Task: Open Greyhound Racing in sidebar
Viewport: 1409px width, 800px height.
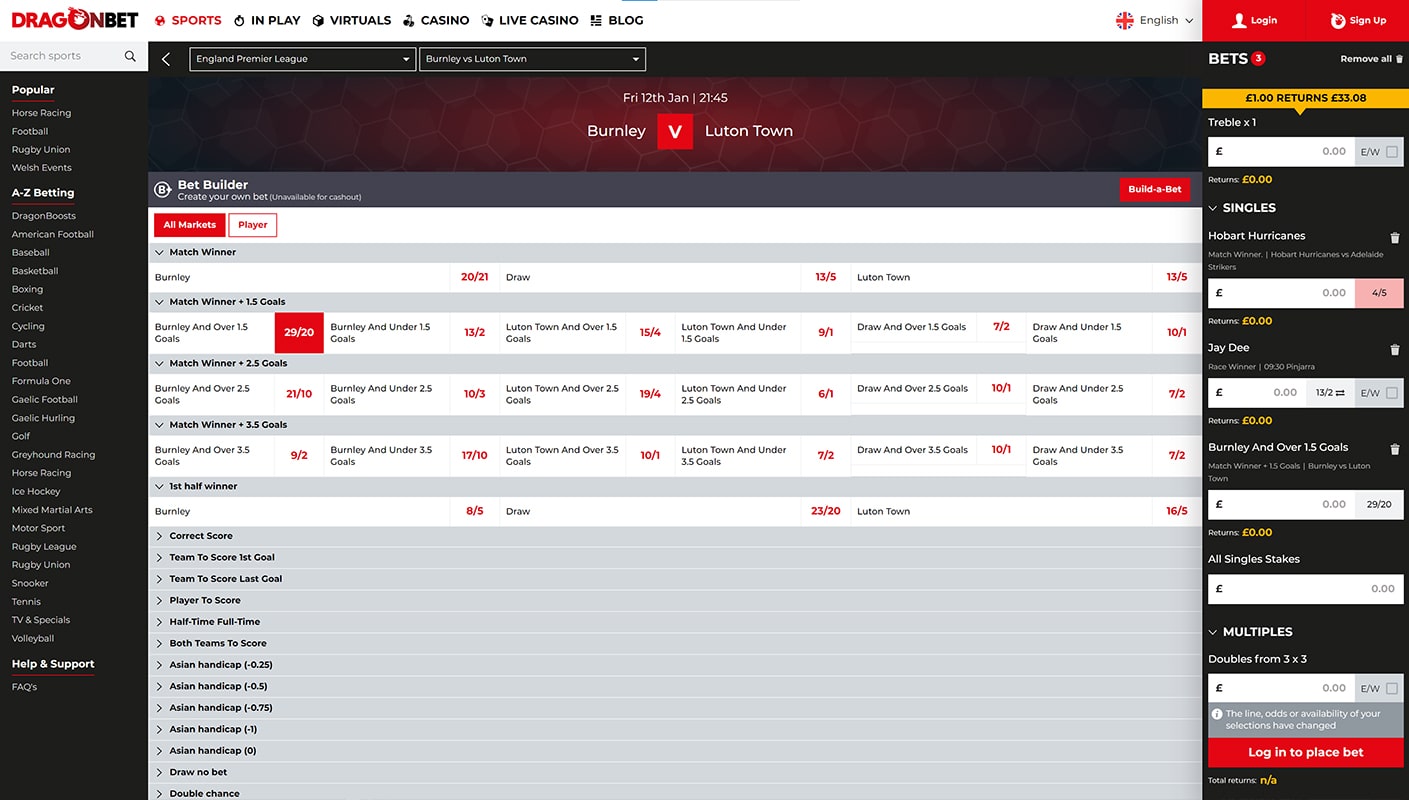Action: point(53,455)
